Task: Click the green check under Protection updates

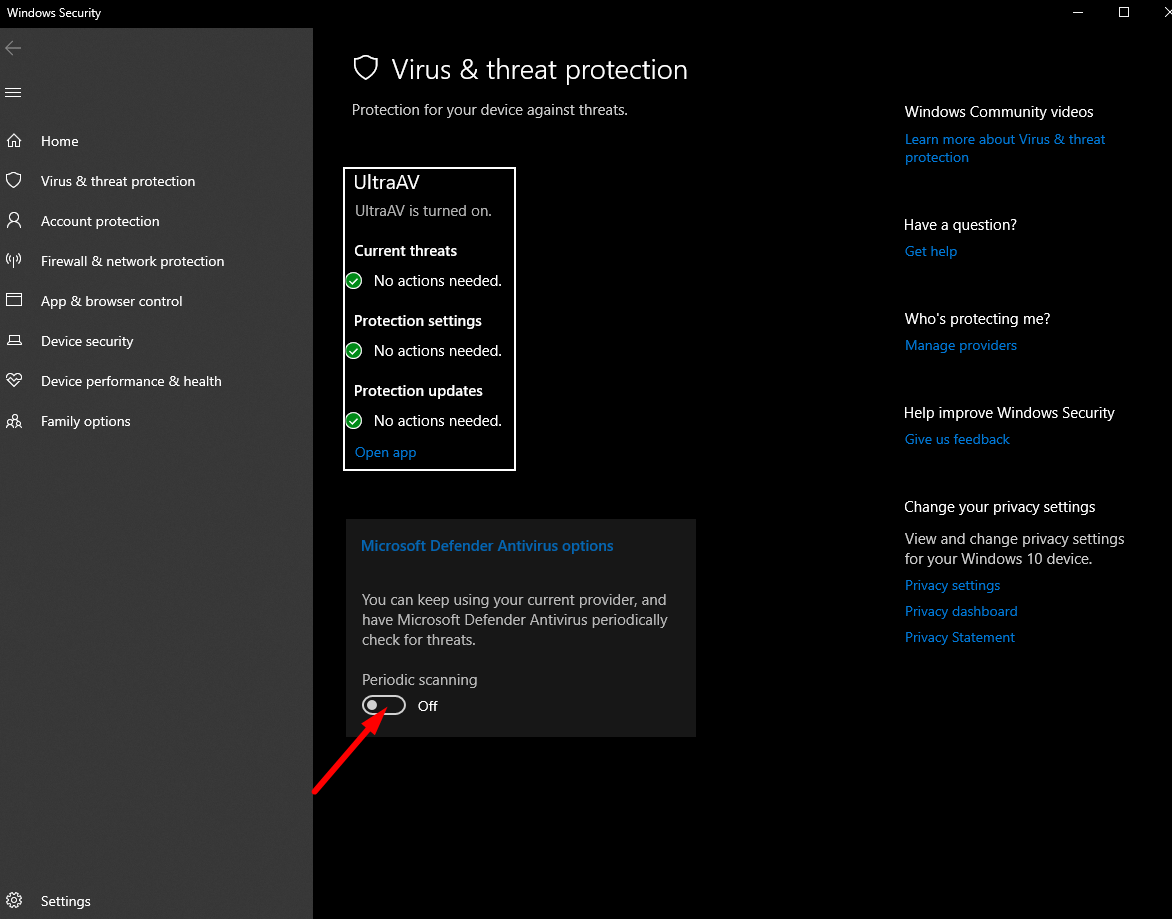Action: (354, 421)
